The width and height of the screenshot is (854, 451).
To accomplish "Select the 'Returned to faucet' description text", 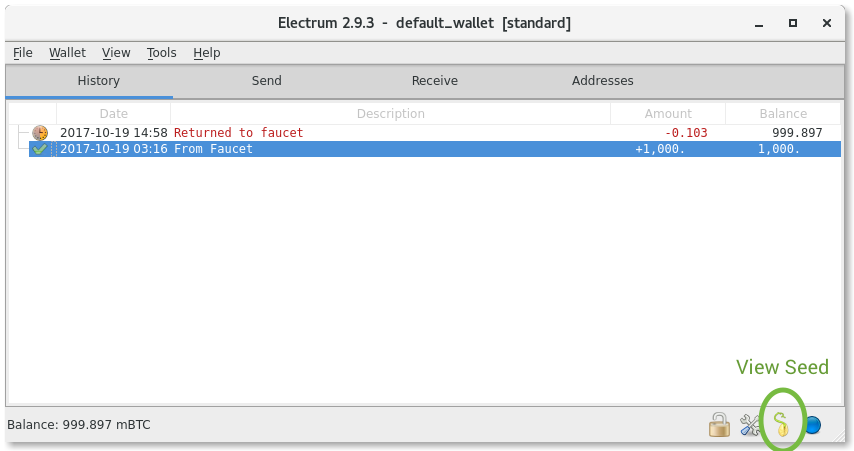I will [238, 133].
